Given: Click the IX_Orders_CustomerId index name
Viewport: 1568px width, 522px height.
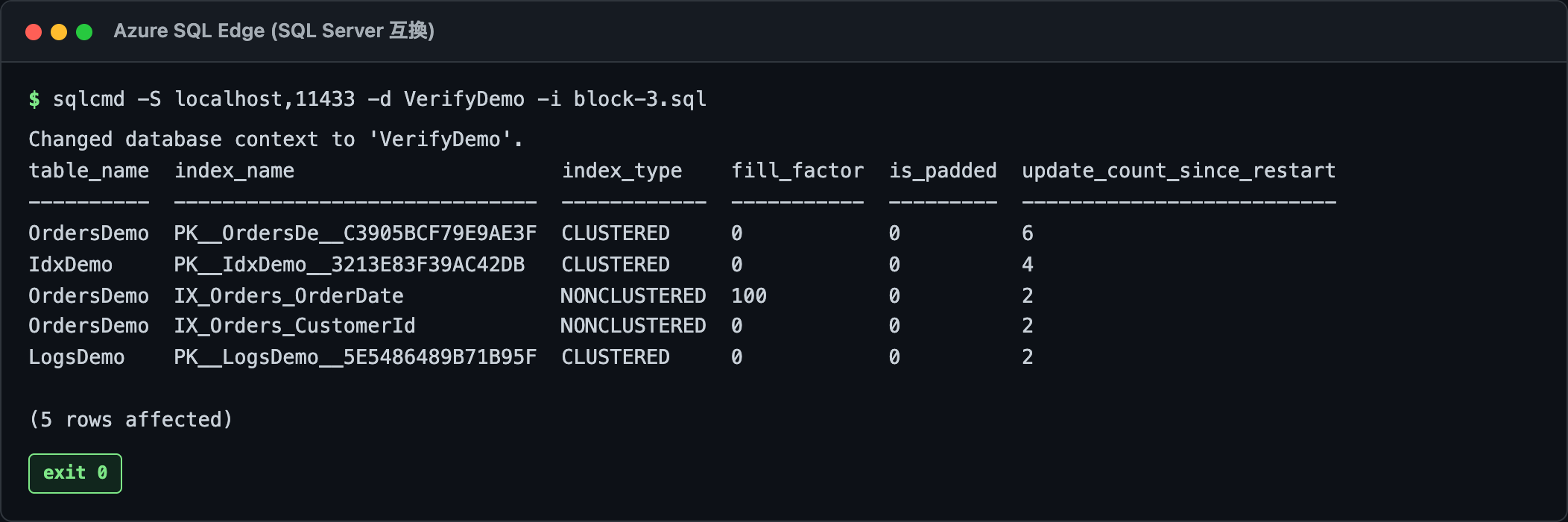Looking at the screenshot, I should tap(294, 326).
